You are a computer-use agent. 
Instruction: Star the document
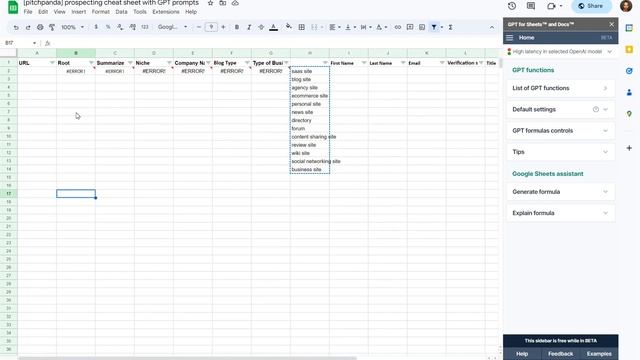pyautogui.click(x=211, y=3)
